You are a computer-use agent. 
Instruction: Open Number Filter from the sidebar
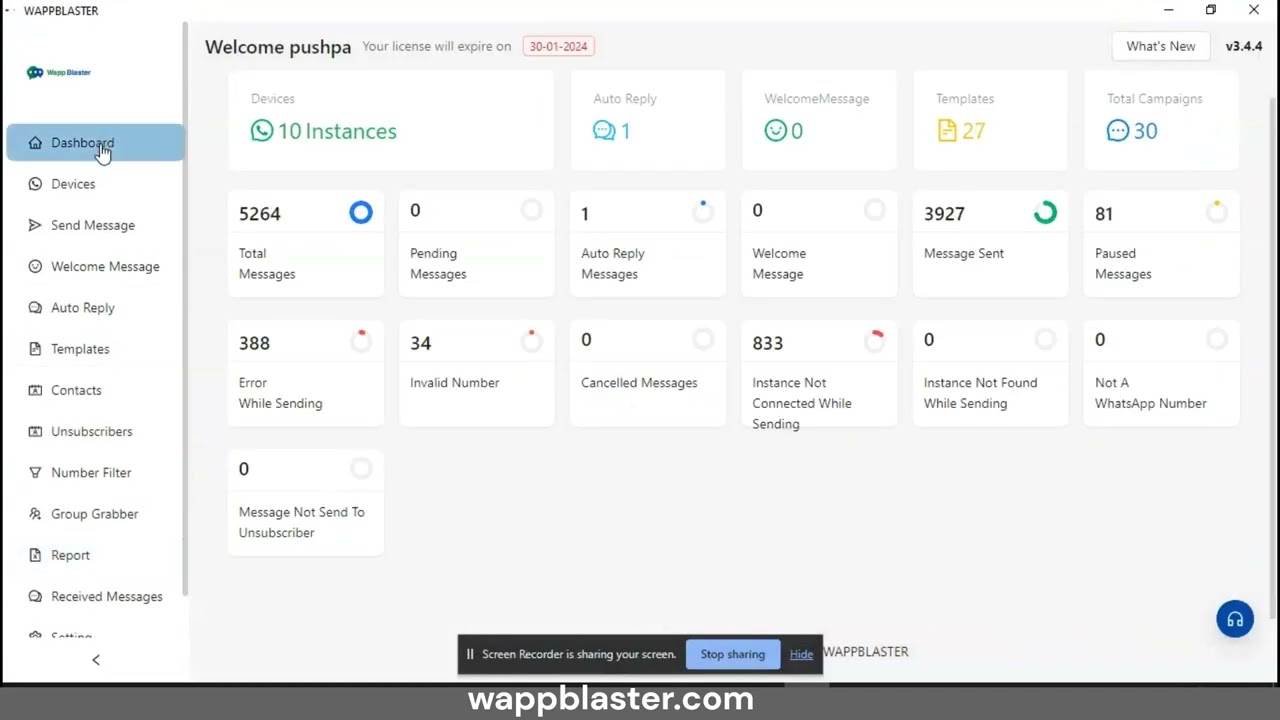(x=96, y=472)
